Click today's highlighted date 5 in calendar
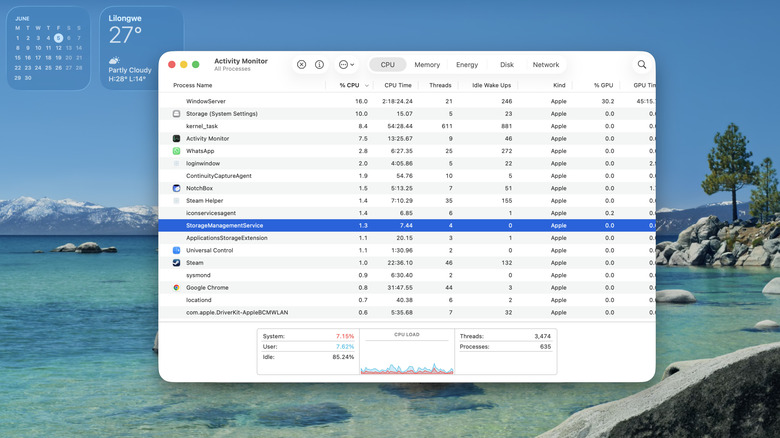The height and width of the screenshot is (438, 780). click(58, 38)
